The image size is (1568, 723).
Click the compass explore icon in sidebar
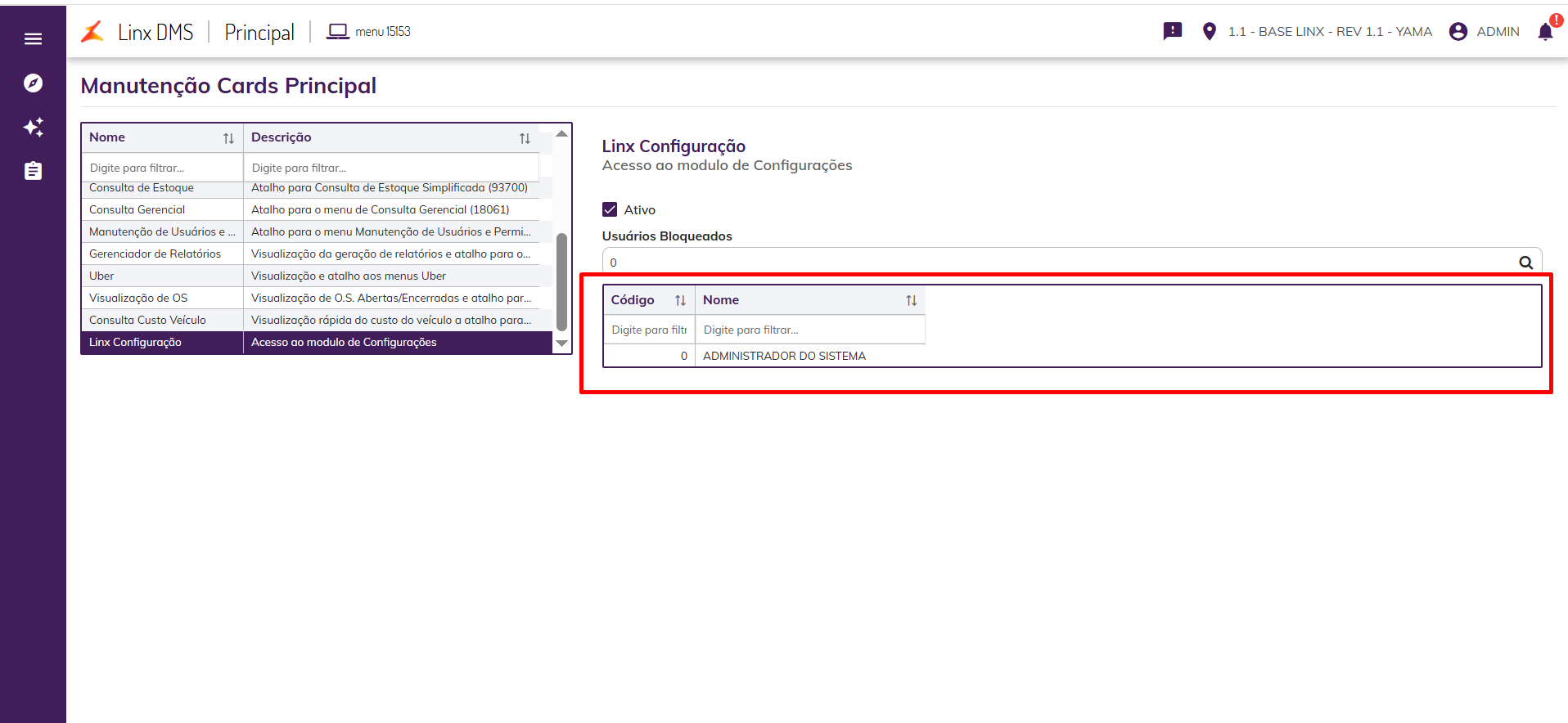[33, 83]
